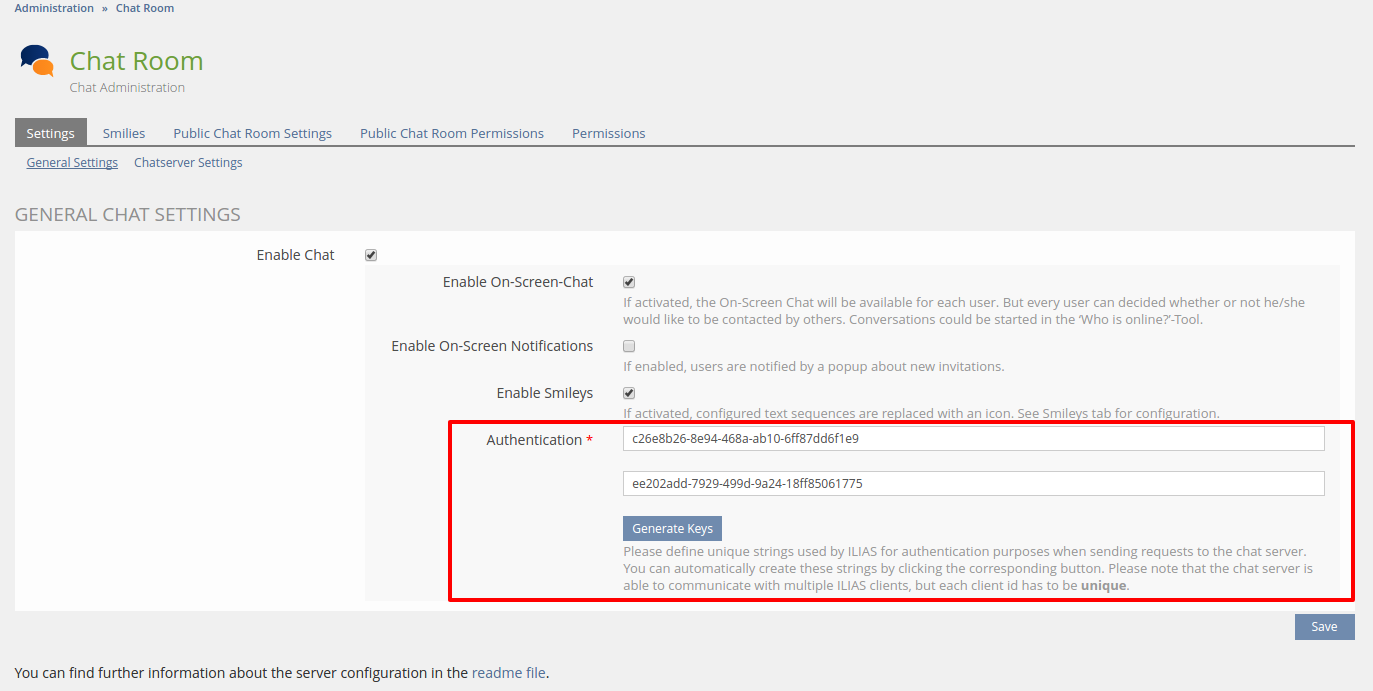Select the Settings tab

click(x=50, y=133)
